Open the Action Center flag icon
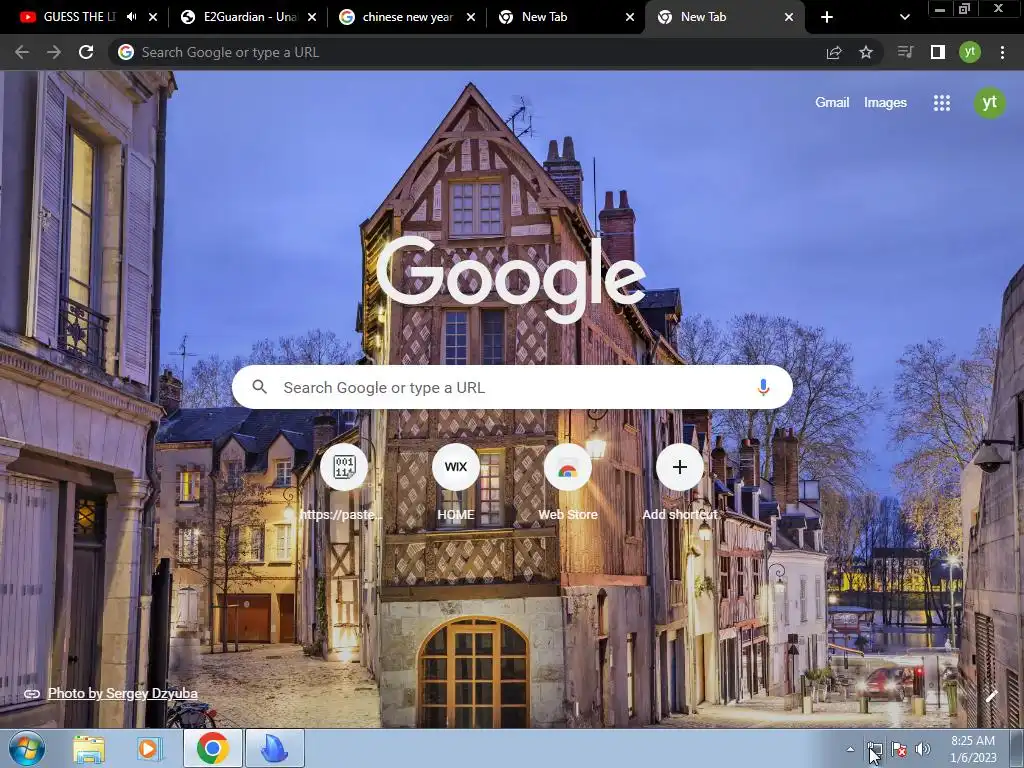1024x768 pixels. click(899, 749)
